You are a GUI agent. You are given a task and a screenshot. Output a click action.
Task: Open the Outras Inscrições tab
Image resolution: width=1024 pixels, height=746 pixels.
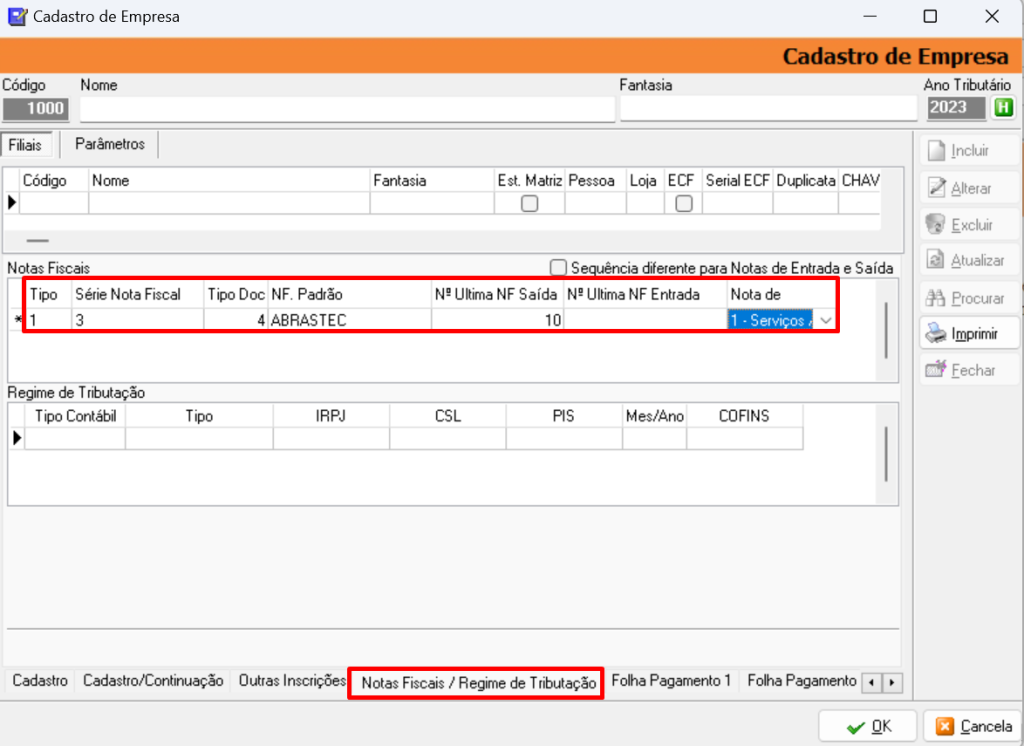coord(292,681)
